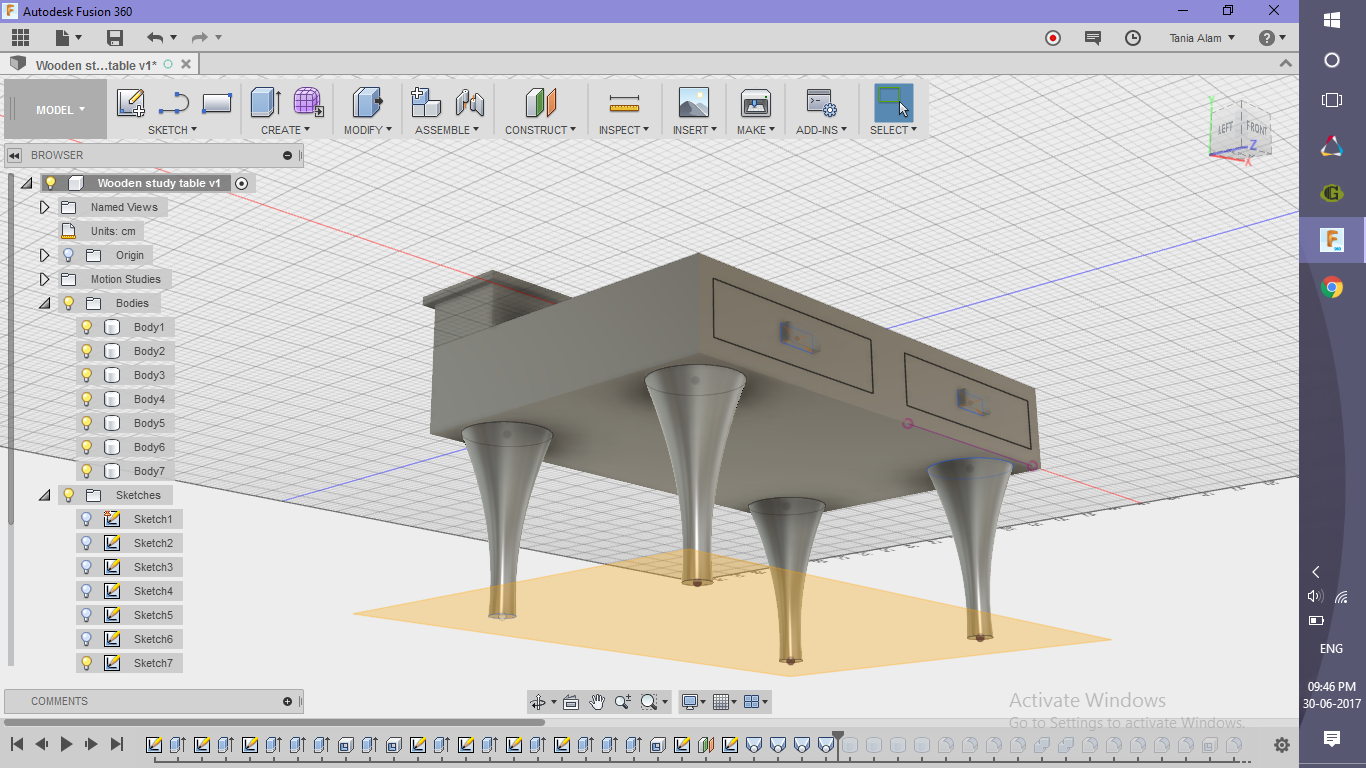Open the job status clock icon
The image size is (1366, 768).
tap(1133, 38)
